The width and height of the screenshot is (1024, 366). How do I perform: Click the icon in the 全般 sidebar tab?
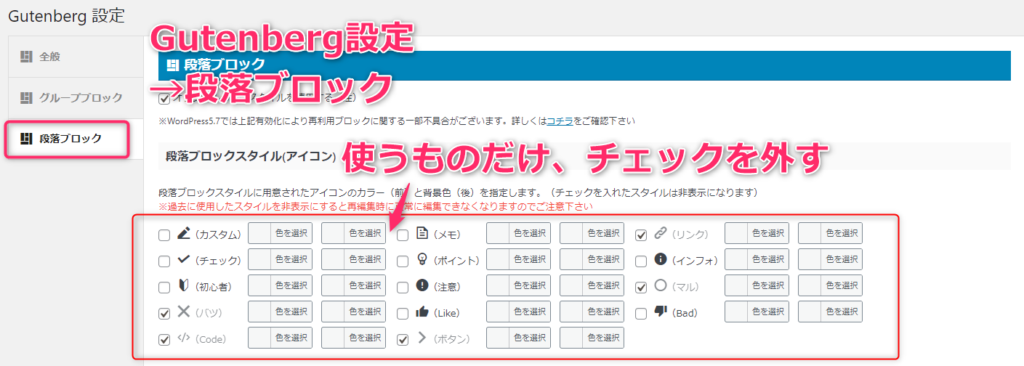pyautogui.click(x=26, y=57)
